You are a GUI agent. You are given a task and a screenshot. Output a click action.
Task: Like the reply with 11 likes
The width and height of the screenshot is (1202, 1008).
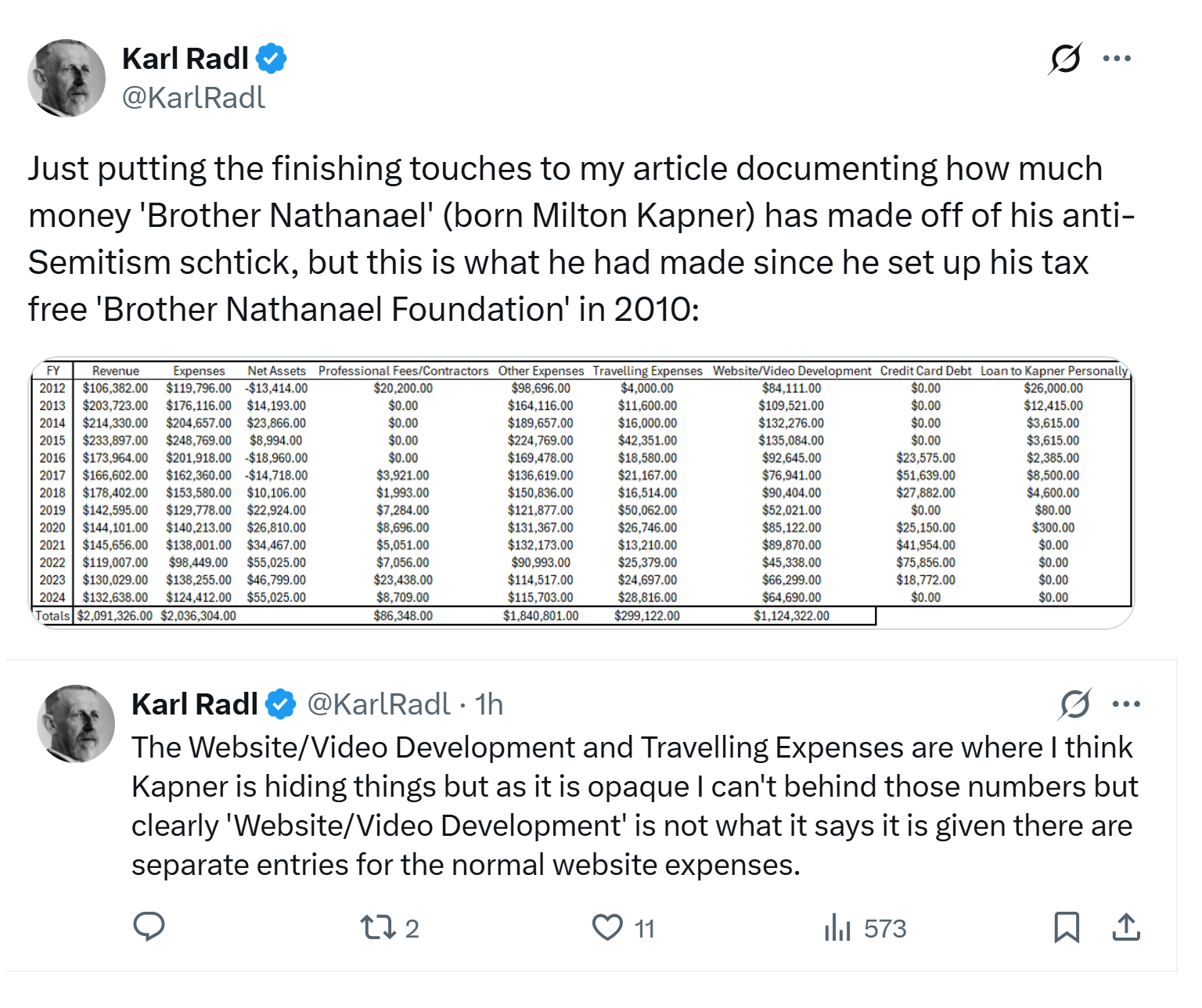pyautogui.click(x=623, y=928)
